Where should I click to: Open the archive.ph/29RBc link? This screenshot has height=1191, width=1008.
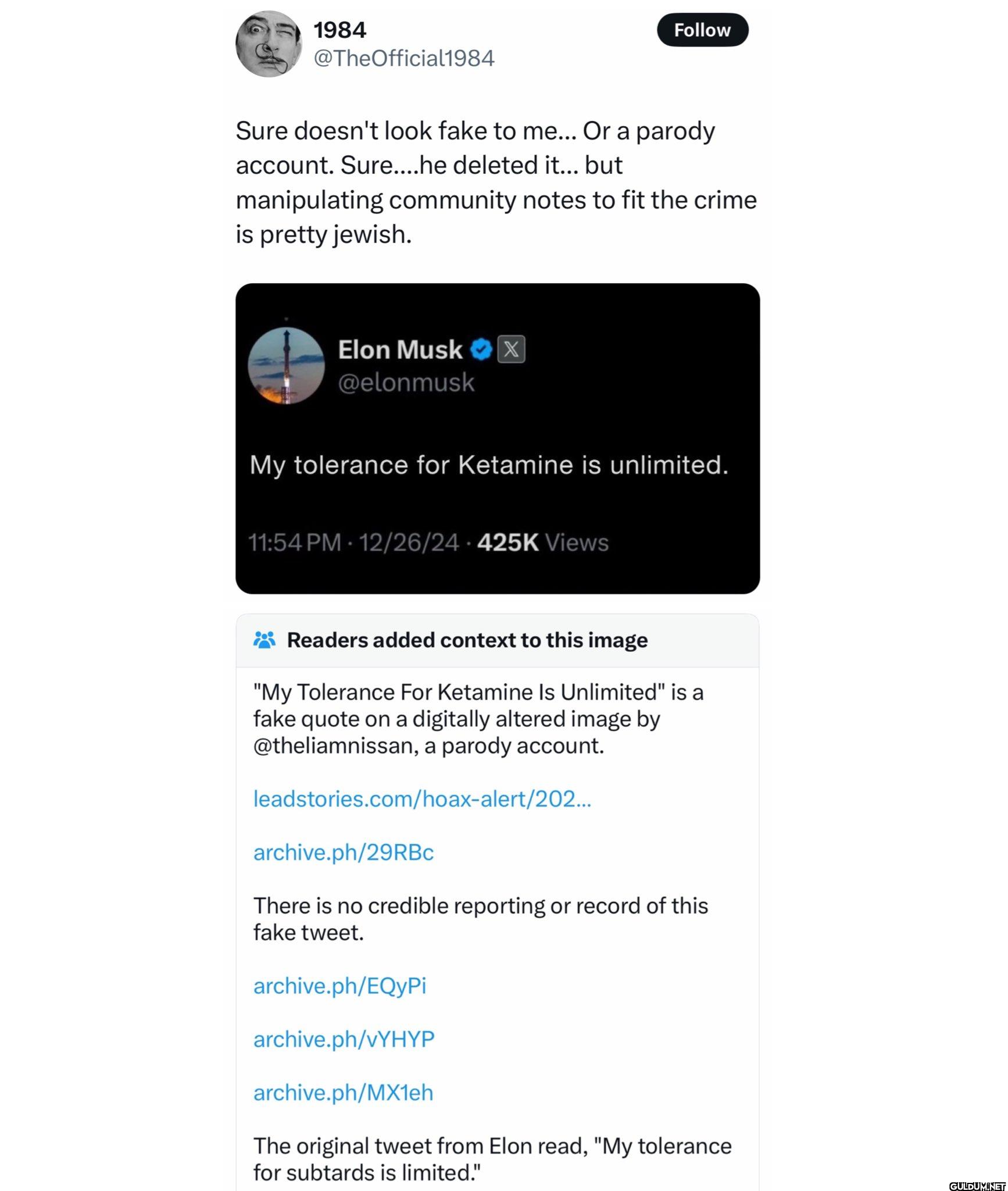(344, 853)
